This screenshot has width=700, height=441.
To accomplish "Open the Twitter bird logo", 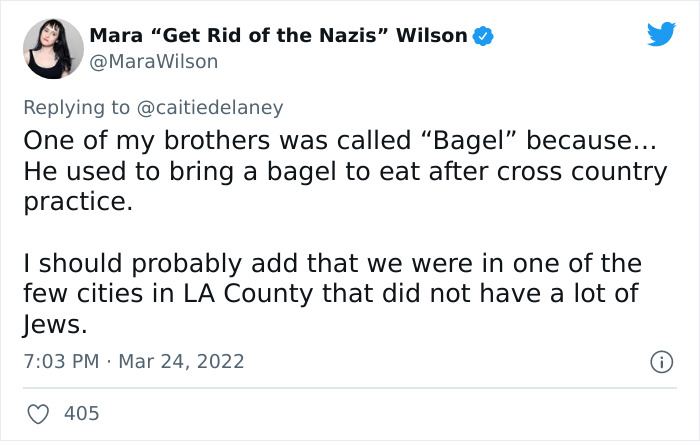I will coord(661,34).
